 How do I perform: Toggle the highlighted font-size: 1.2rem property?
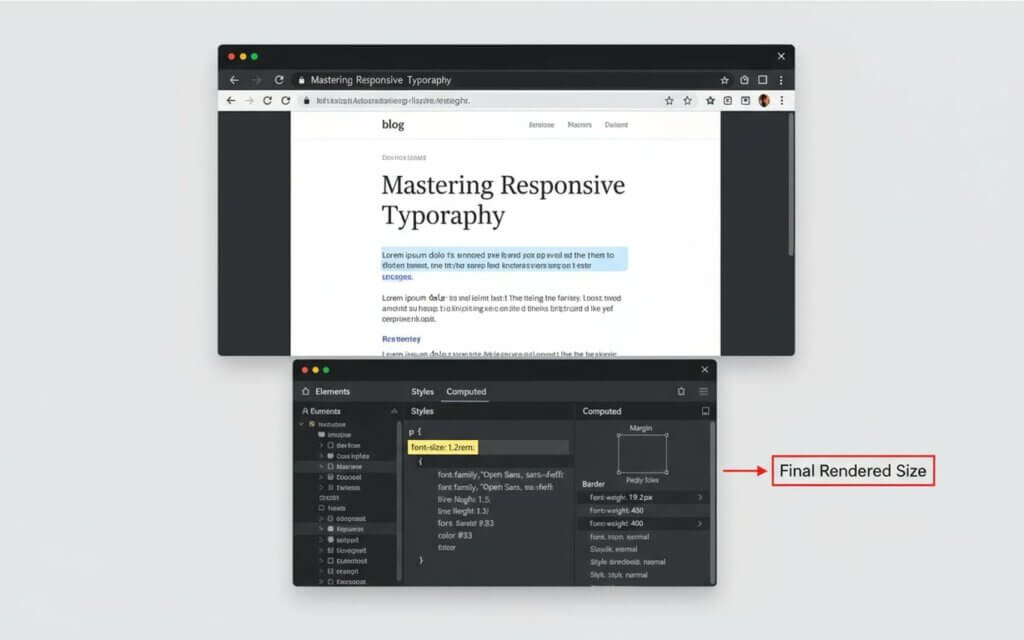tap(443, 447)
